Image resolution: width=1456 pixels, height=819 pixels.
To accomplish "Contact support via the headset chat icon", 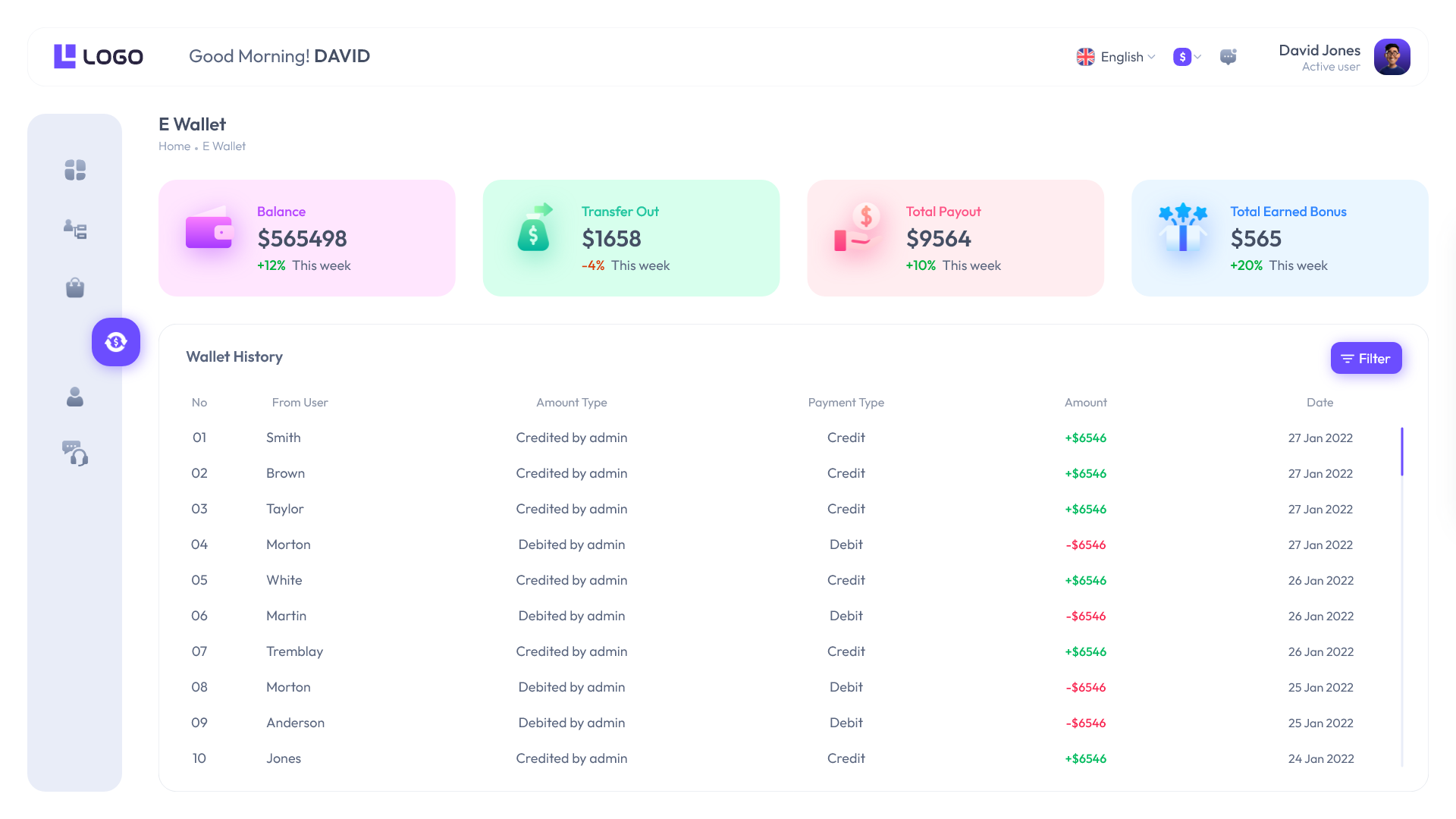I will (74, 454).
